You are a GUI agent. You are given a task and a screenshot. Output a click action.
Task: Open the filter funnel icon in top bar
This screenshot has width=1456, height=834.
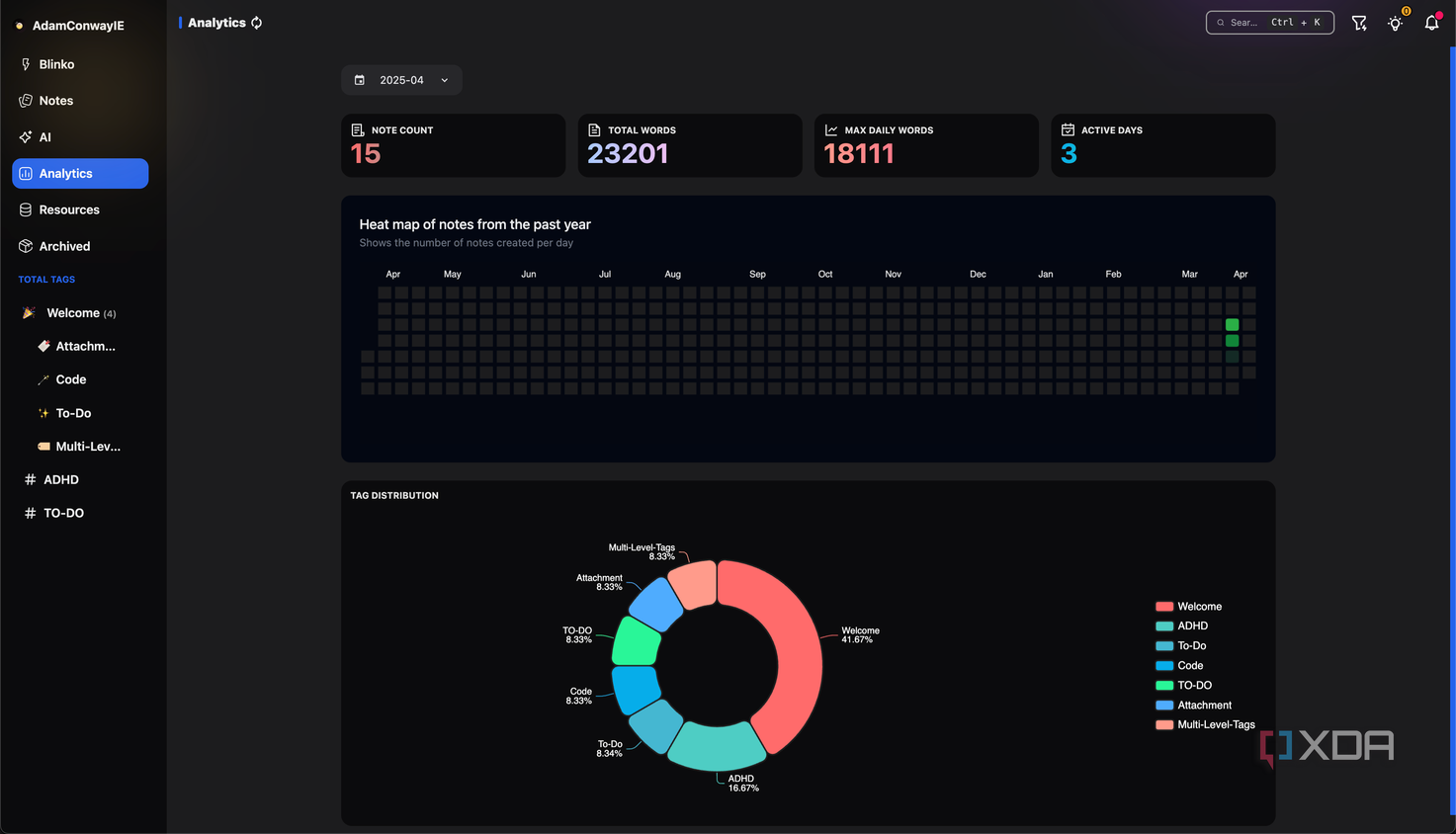[1359, 23]
